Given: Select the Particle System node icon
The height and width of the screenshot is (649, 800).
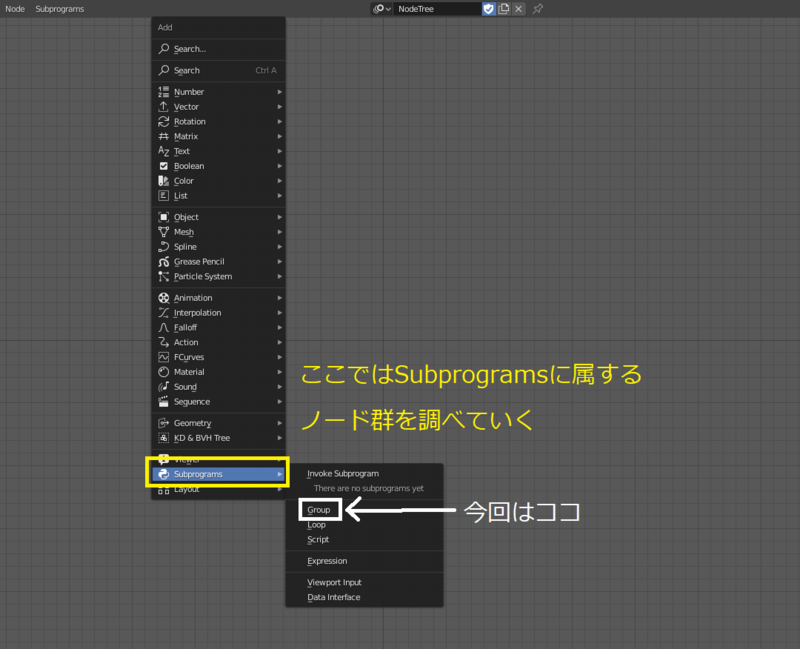Looking at the screenshot, I should pos(164,276).
